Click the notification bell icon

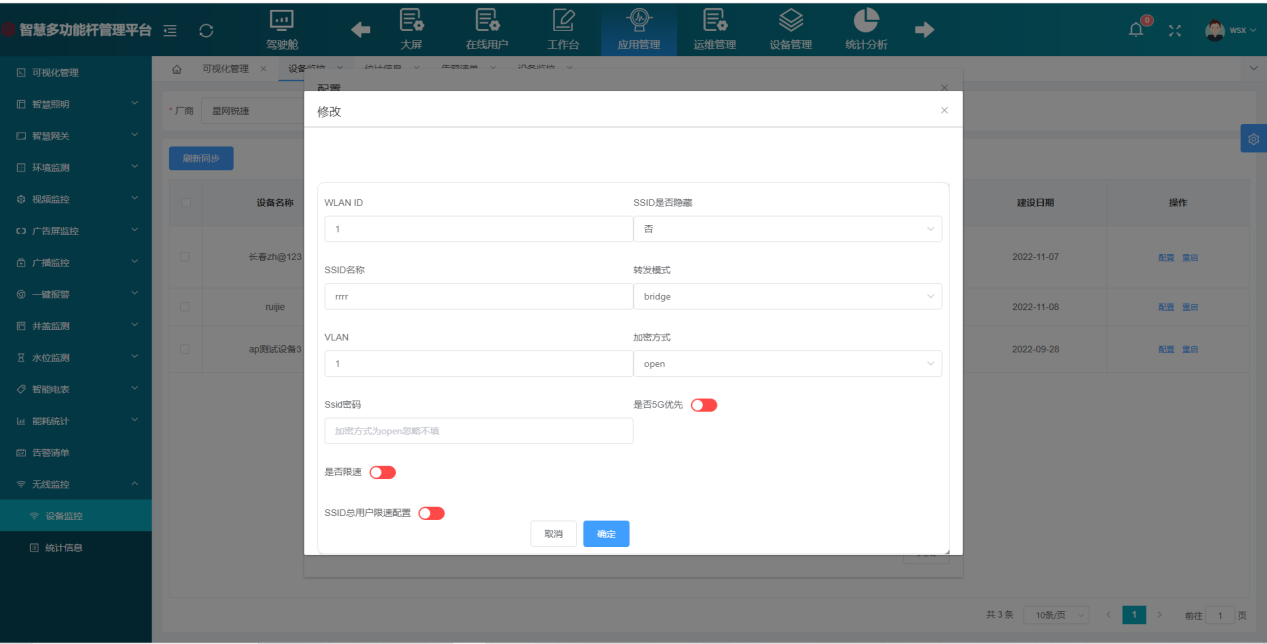pos(1134,29)
